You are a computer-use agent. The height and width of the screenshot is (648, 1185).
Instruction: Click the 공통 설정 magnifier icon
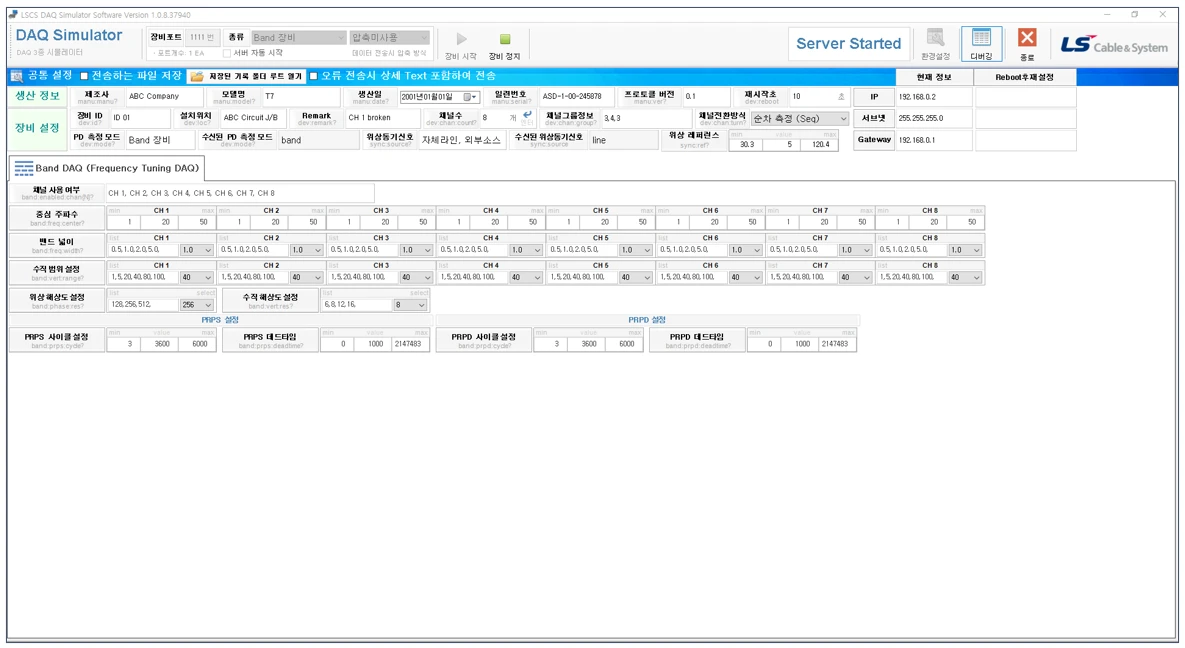tap(17, 76)
